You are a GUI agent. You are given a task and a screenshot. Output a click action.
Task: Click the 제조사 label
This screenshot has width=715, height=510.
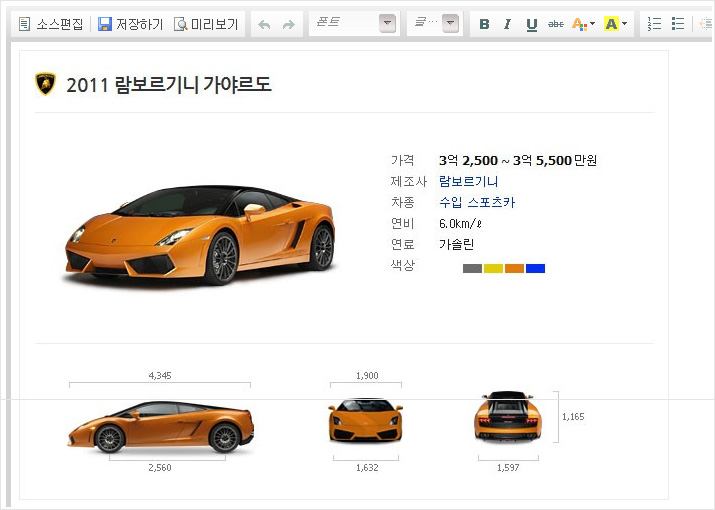[x=409, y=181]
